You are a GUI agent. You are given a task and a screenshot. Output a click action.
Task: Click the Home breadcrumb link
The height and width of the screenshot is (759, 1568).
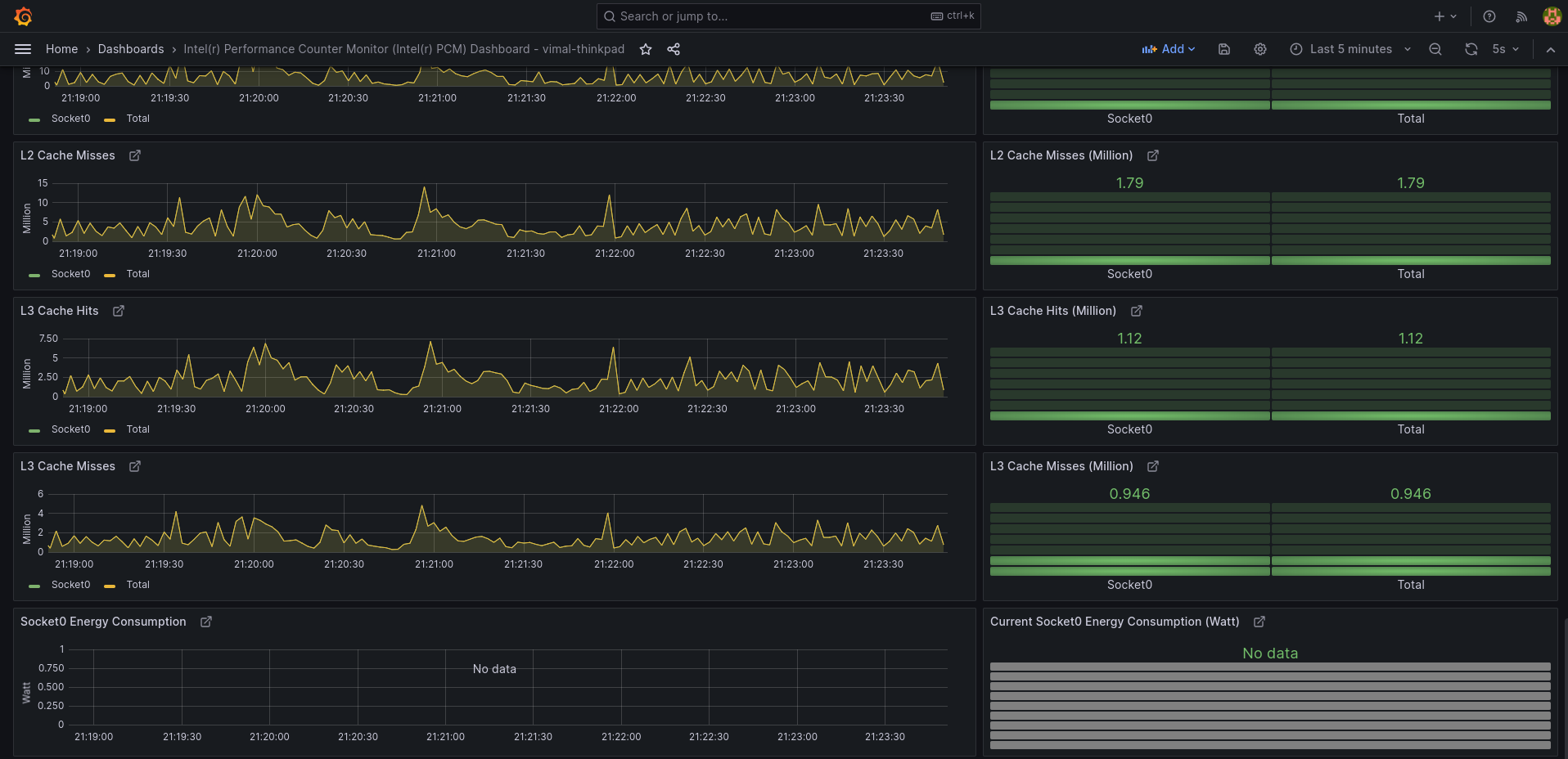coord(61,49)
